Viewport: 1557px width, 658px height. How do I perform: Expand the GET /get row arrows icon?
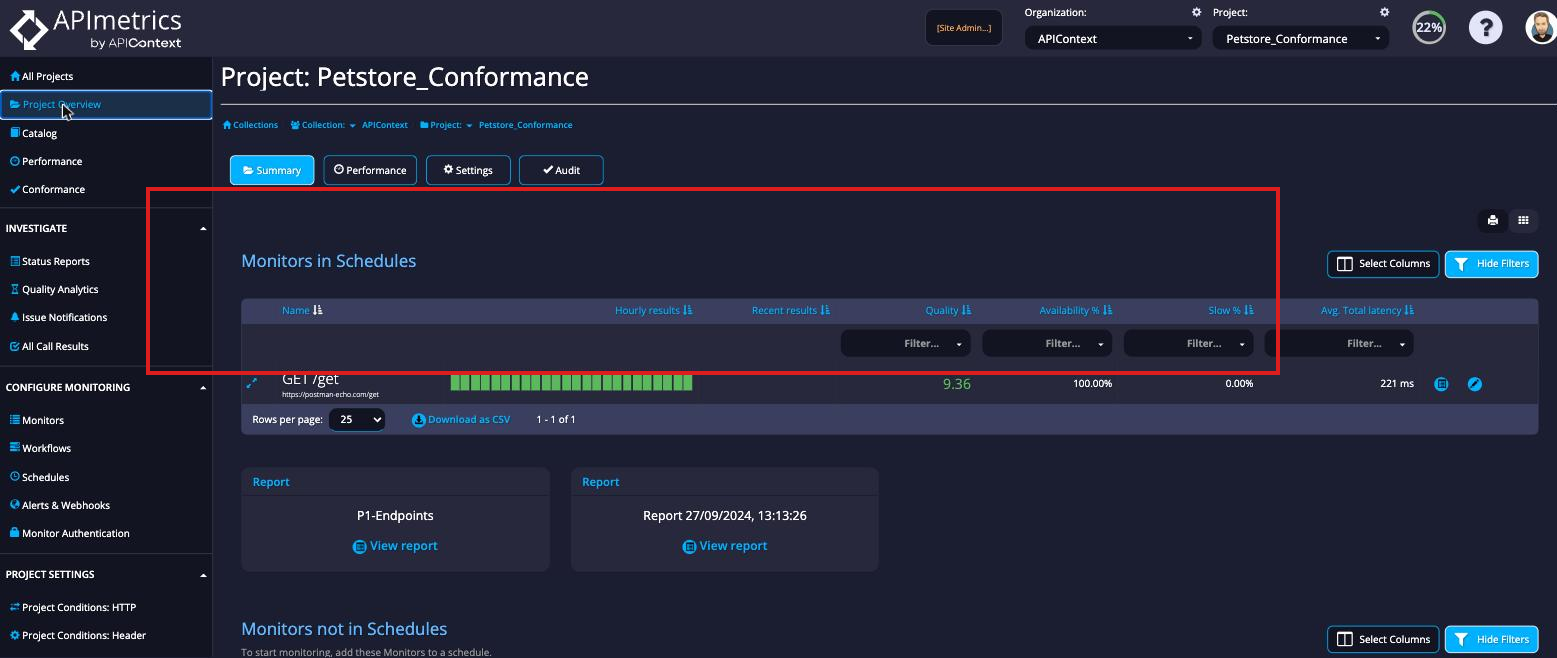(x=252, y=382)
